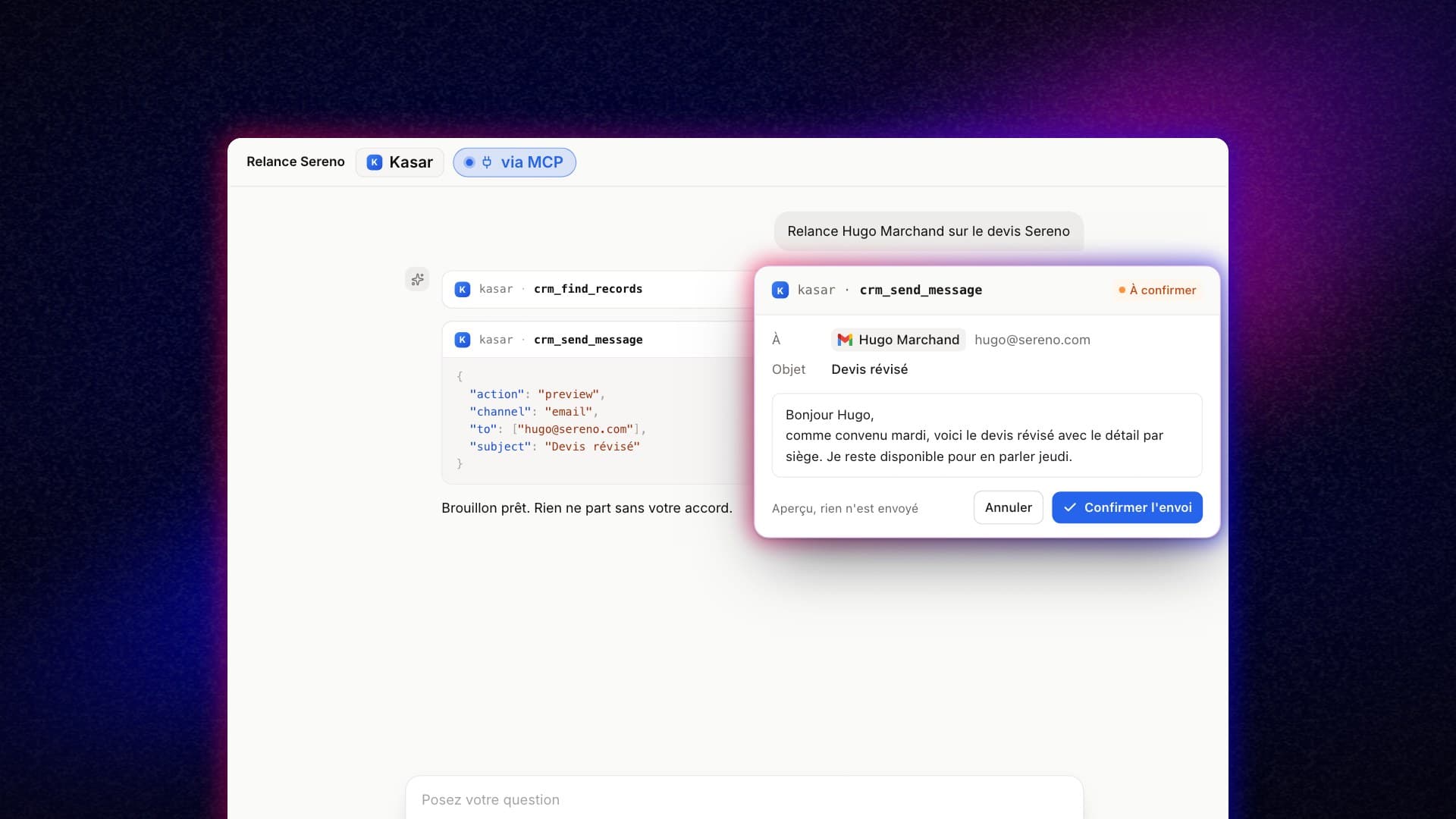This screenshot has width=1456, height=819.
Task: Expand the crm_find_records tool call row
Action: tap(598, 289)
